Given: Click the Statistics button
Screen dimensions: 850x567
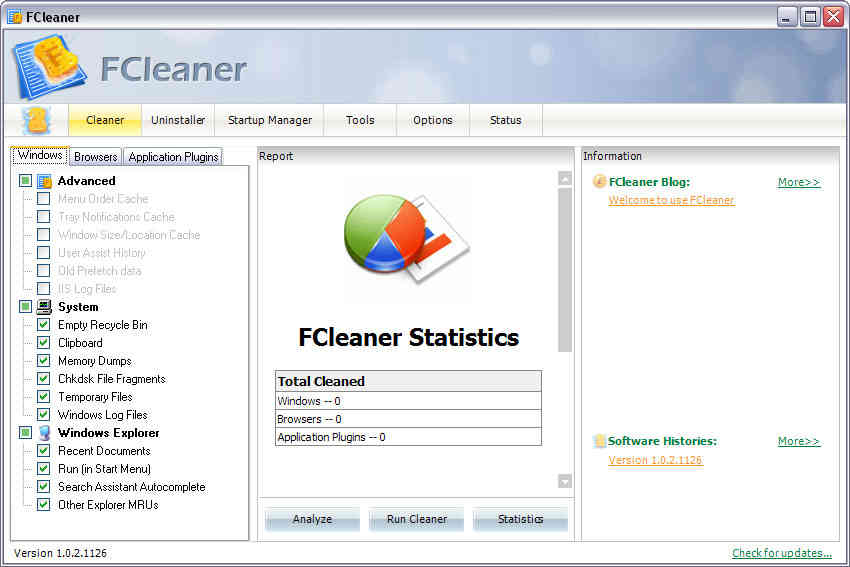Looking at the screenshot, I should (520, 519).
